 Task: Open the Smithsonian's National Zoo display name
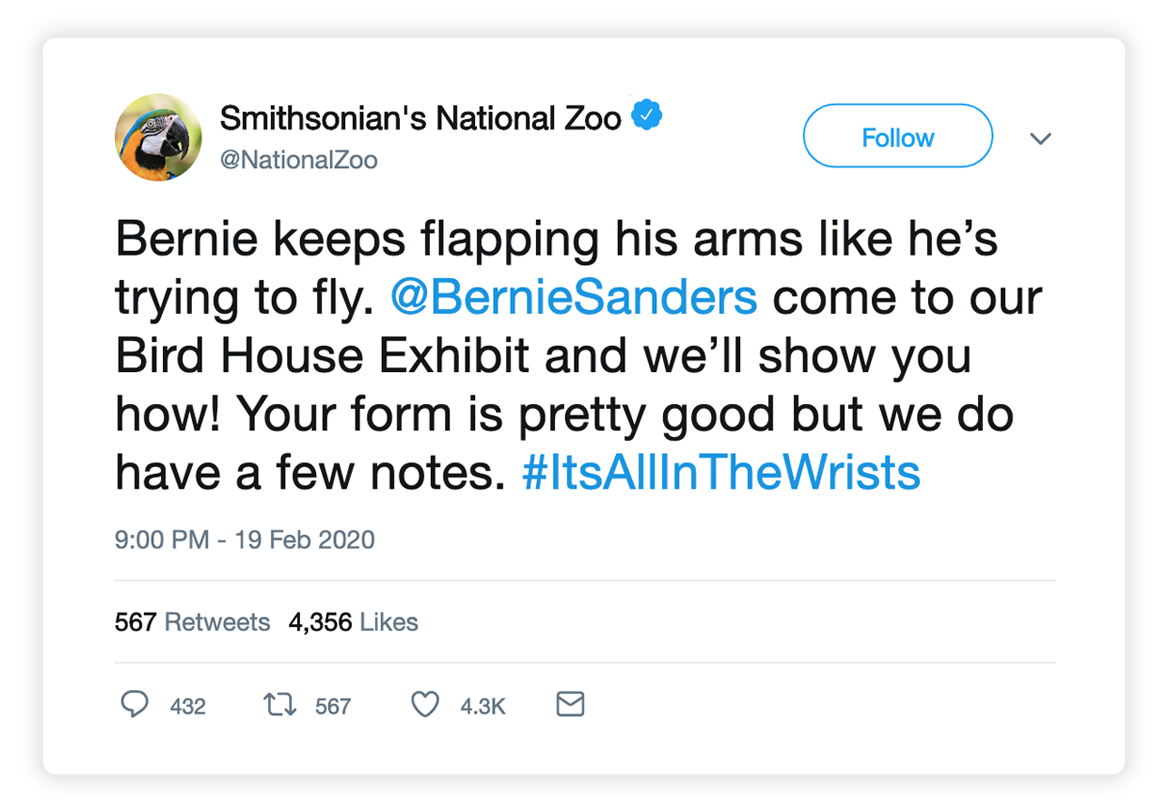(420, 118)
